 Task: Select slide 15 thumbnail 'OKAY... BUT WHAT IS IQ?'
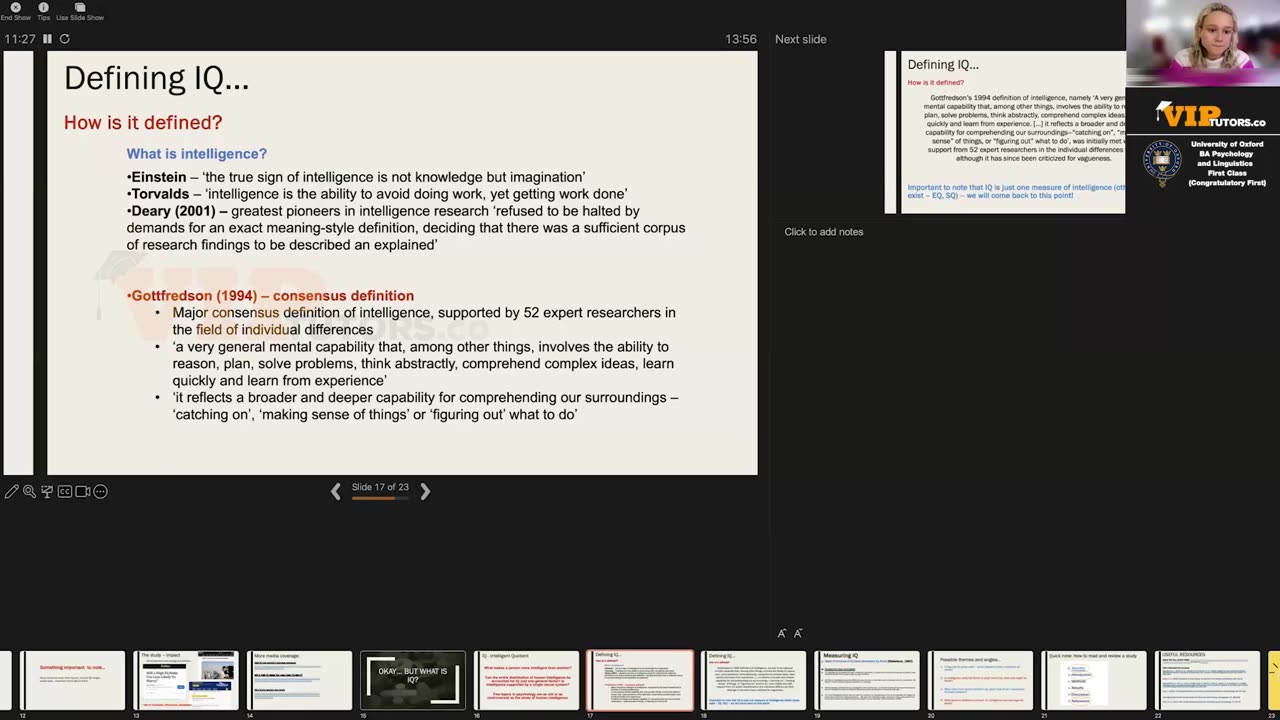click(x=413, y=680)
